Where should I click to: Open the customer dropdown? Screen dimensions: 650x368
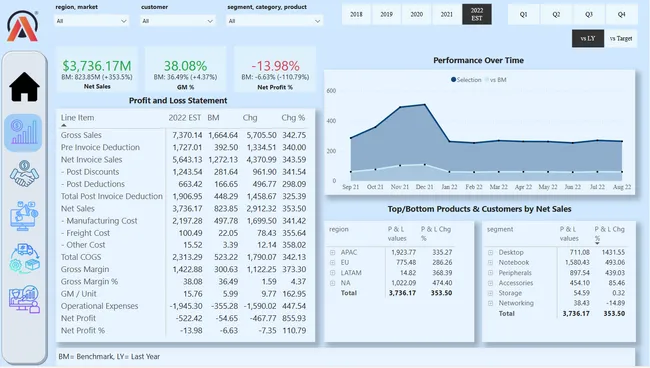(x=177, y=21)
